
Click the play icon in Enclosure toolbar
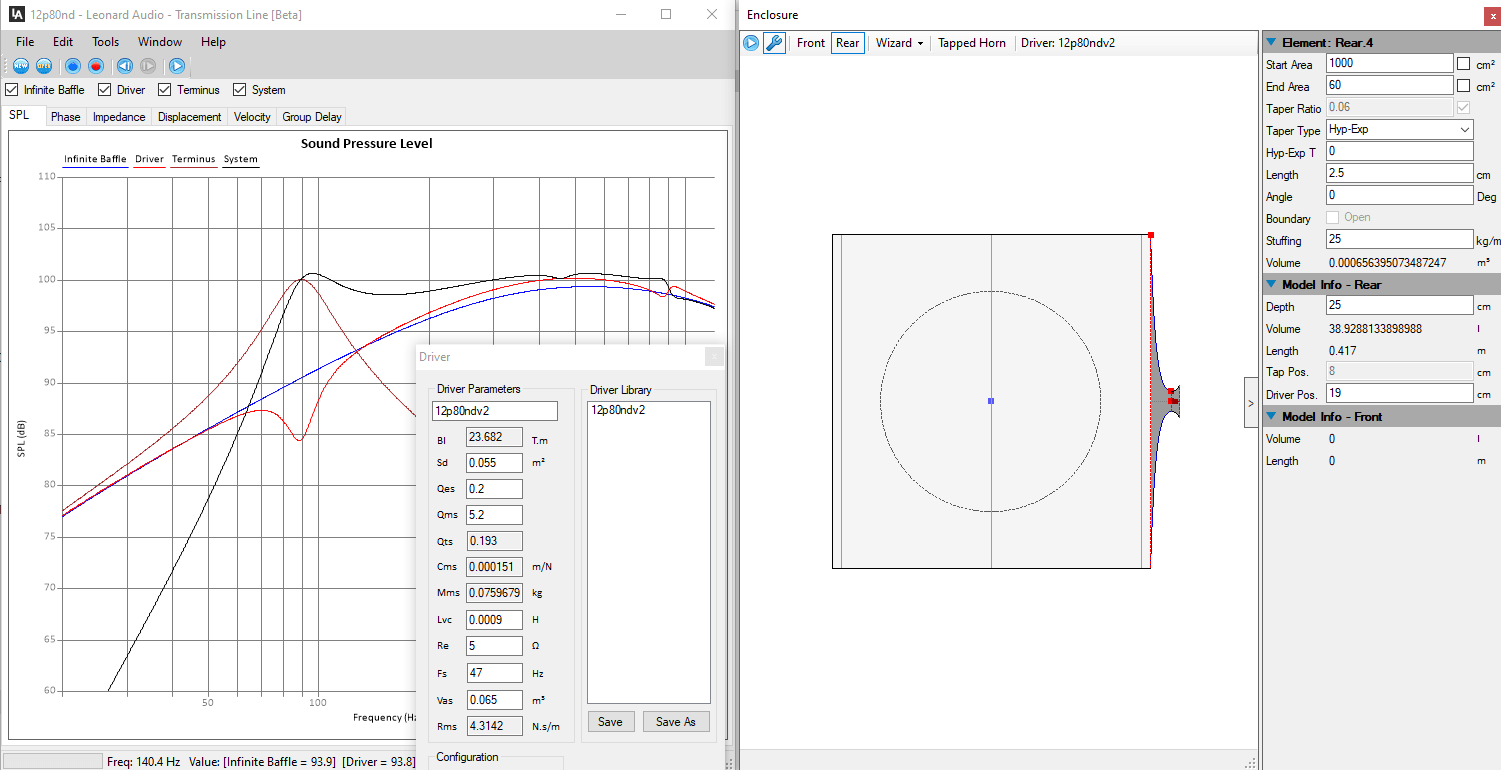tap(751, 43)
